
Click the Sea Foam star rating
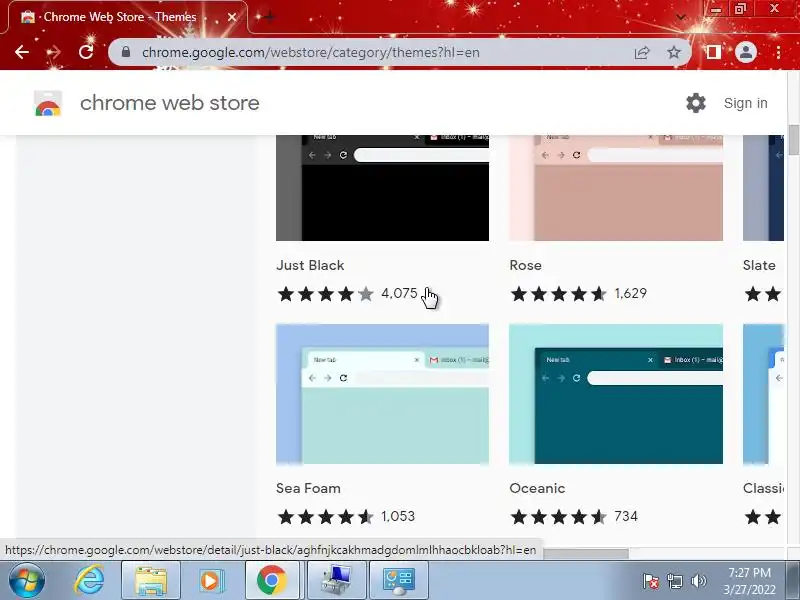point(326,517)
